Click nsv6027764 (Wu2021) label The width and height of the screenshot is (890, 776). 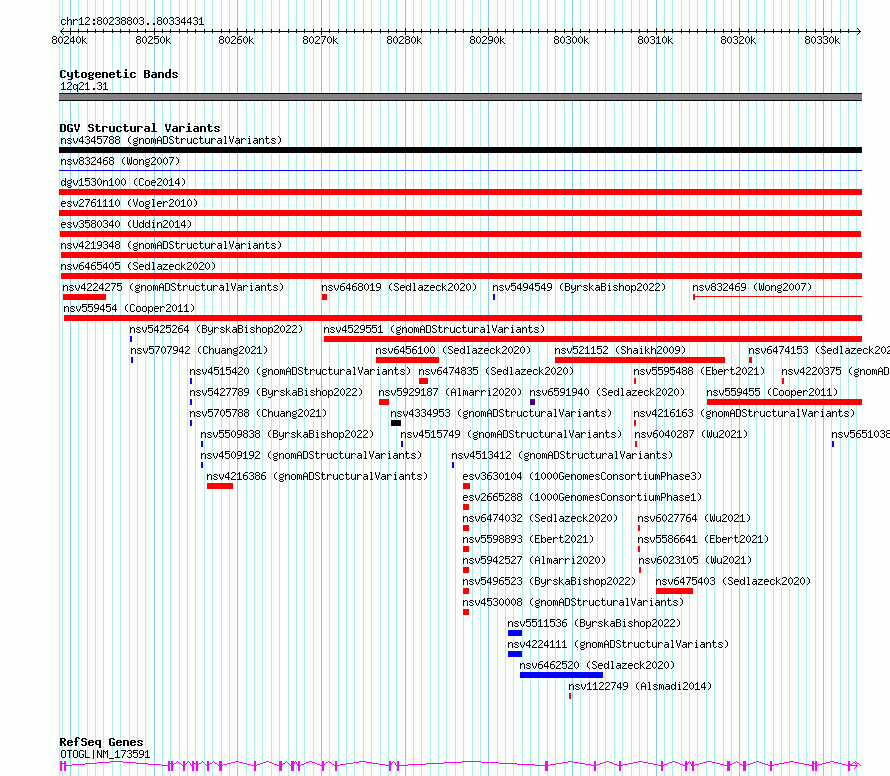694,518
